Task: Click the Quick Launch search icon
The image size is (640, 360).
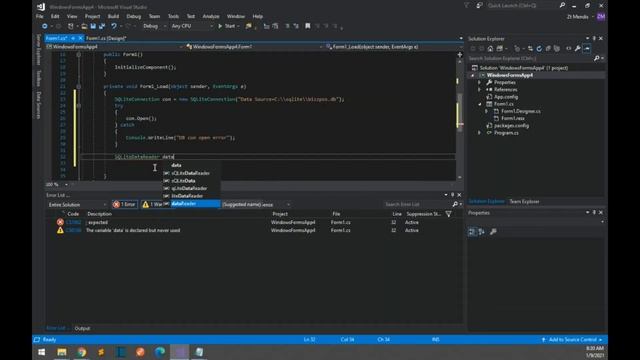Action: coord(562,5)
